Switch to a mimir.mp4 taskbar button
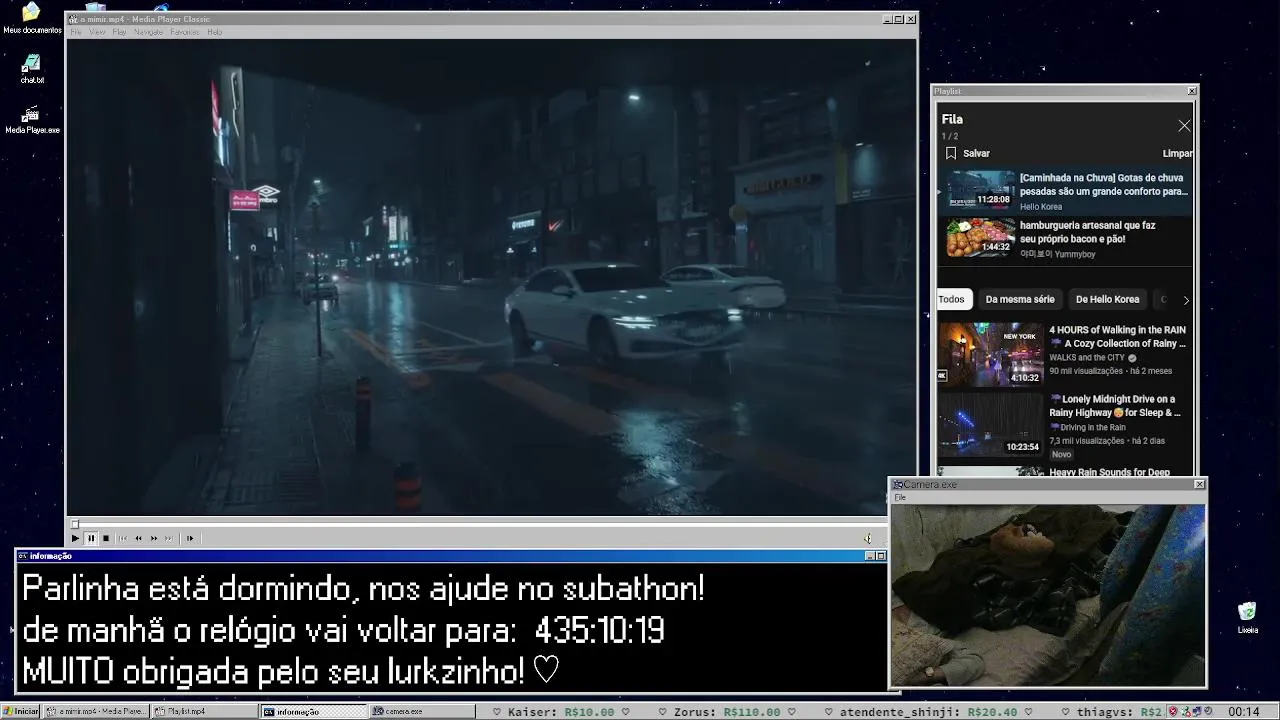Screen dimensions: 1280x720 [x=97, y=711]
